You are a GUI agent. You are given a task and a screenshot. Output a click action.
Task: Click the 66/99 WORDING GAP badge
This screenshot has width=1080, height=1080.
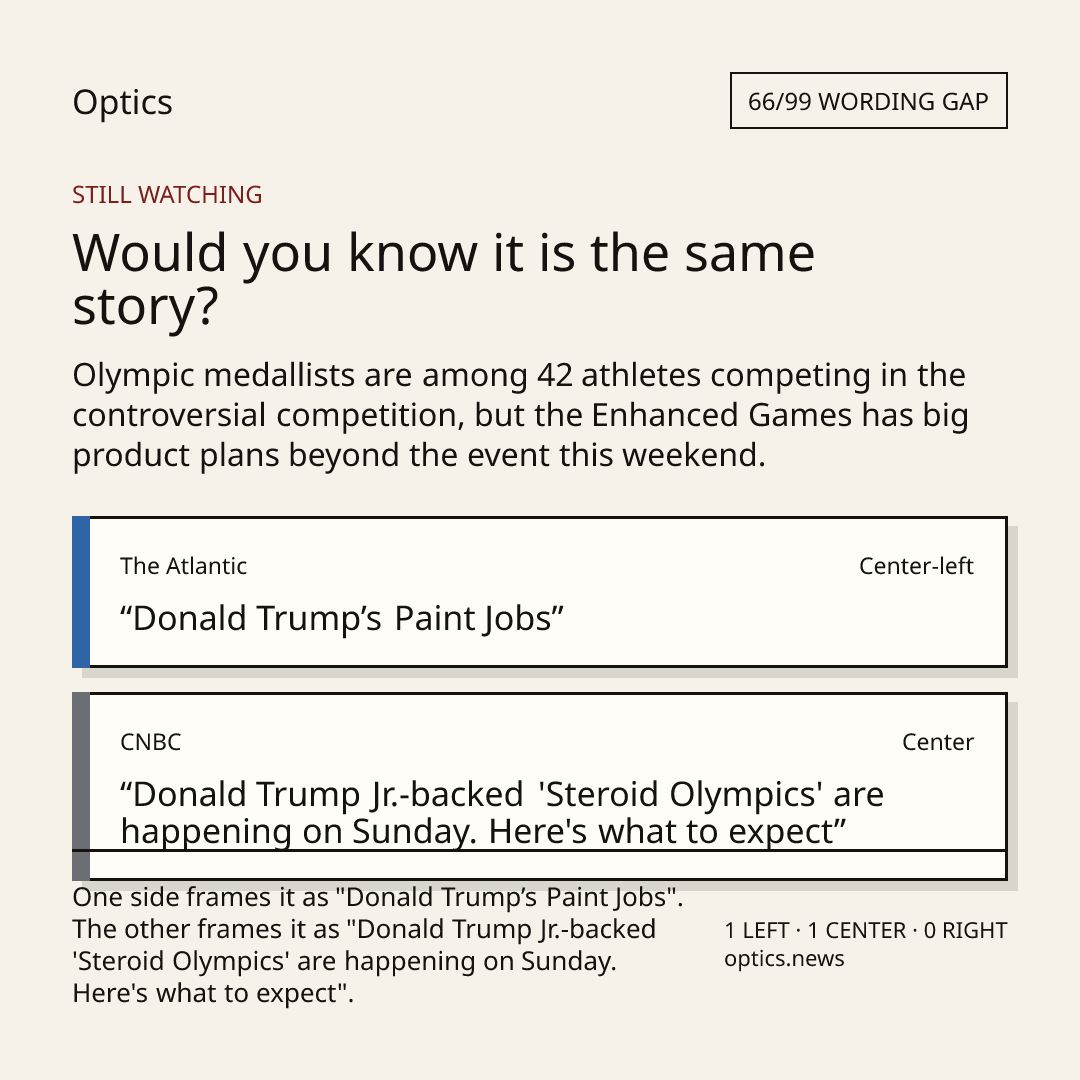click(x=869, y=101)
